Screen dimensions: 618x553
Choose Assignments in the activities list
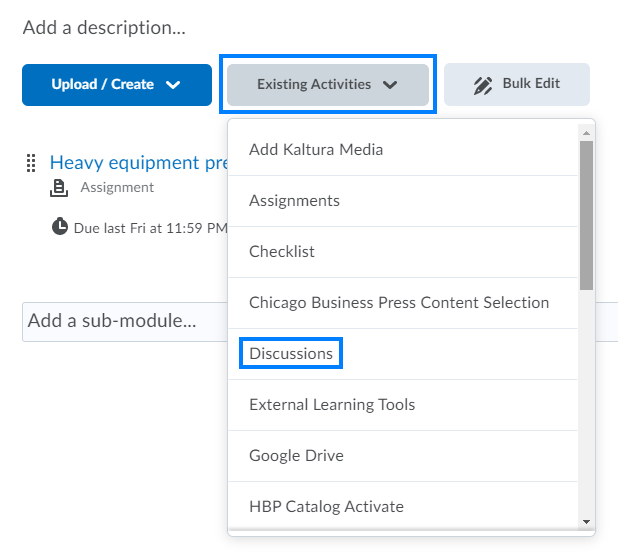(294, 201)
